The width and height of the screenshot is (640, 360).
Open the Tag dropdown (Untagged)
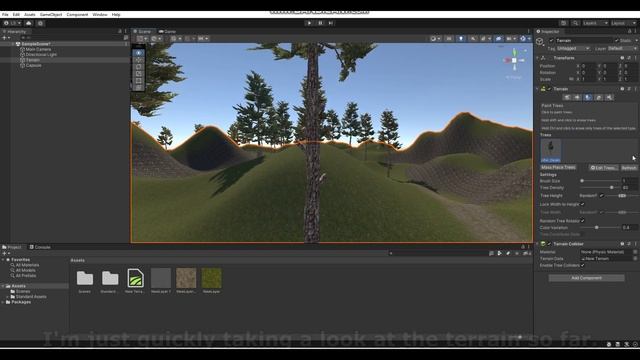point(573,49)
